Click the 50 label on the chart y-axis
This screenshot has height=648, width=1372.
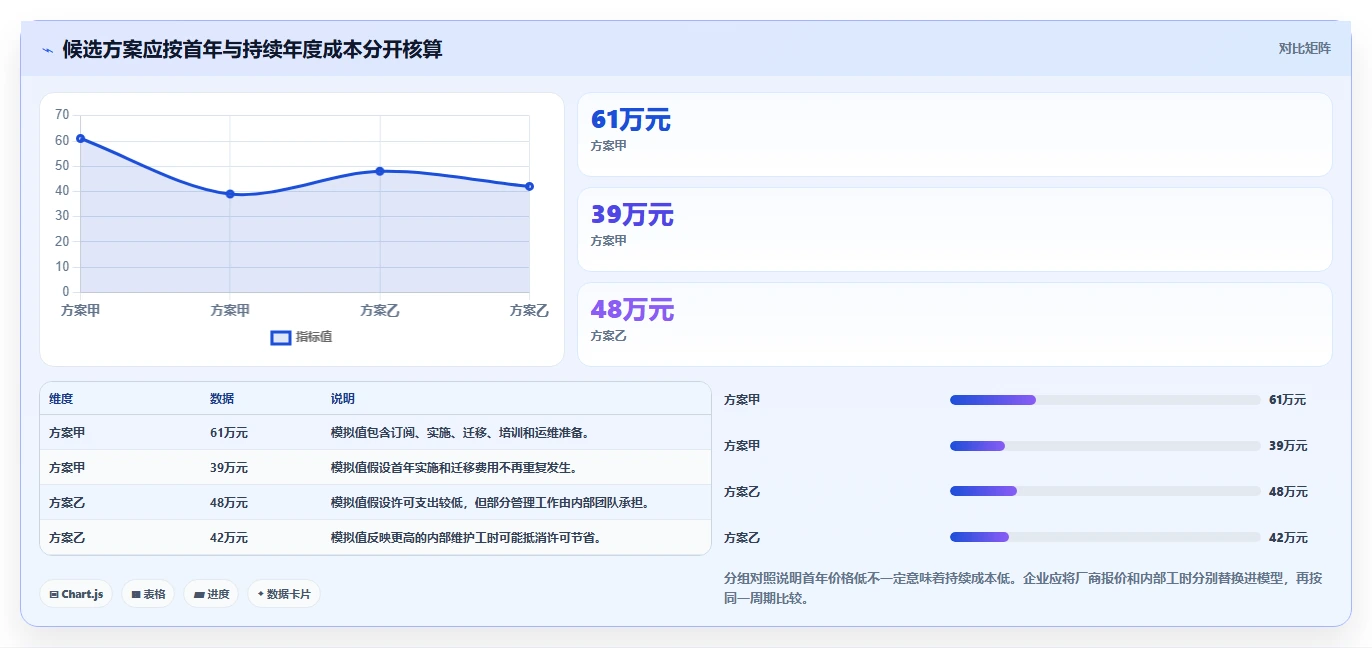coord(62,166)
